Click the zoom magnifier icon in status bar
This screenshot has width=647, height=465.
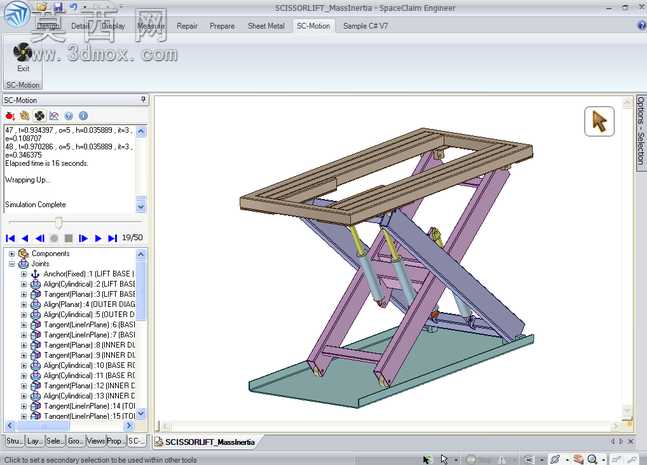(x=593, y=459)
